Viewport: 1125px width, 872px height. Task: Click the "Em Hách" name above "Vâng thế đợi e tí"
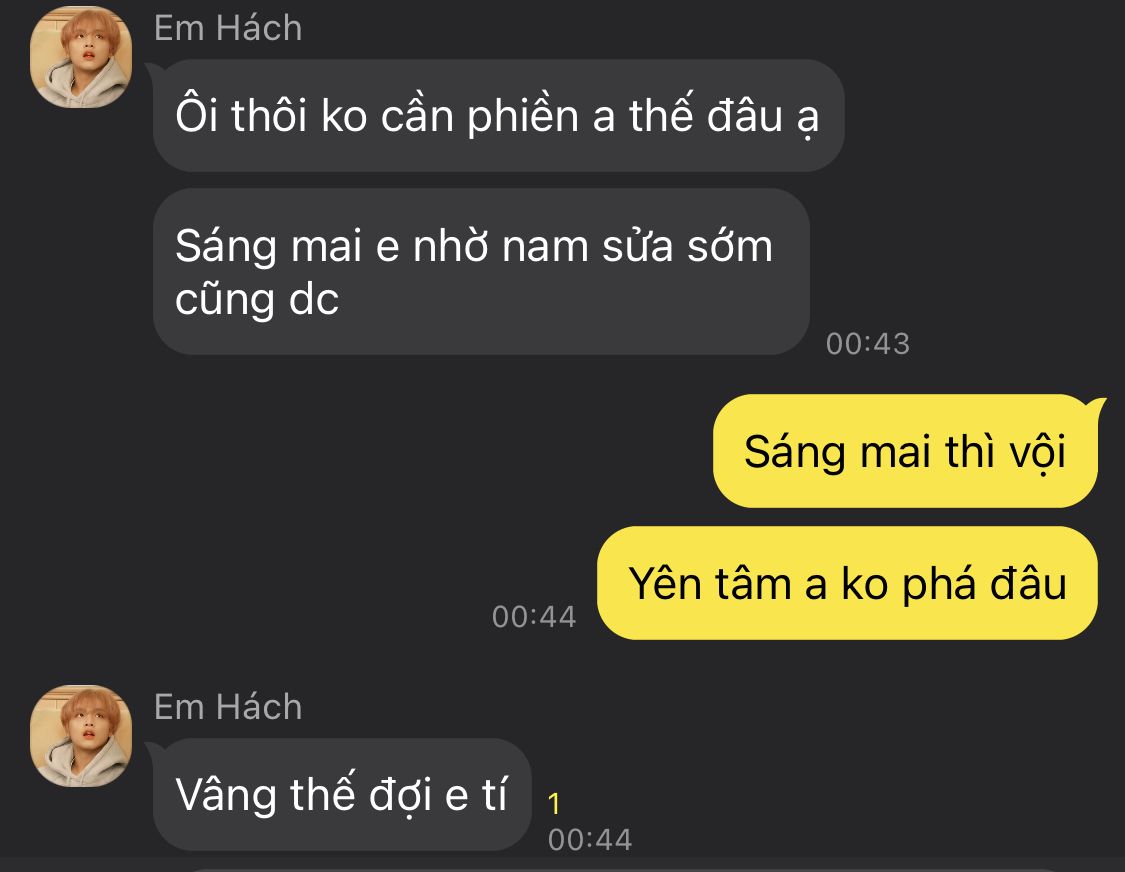coord(228,707)
